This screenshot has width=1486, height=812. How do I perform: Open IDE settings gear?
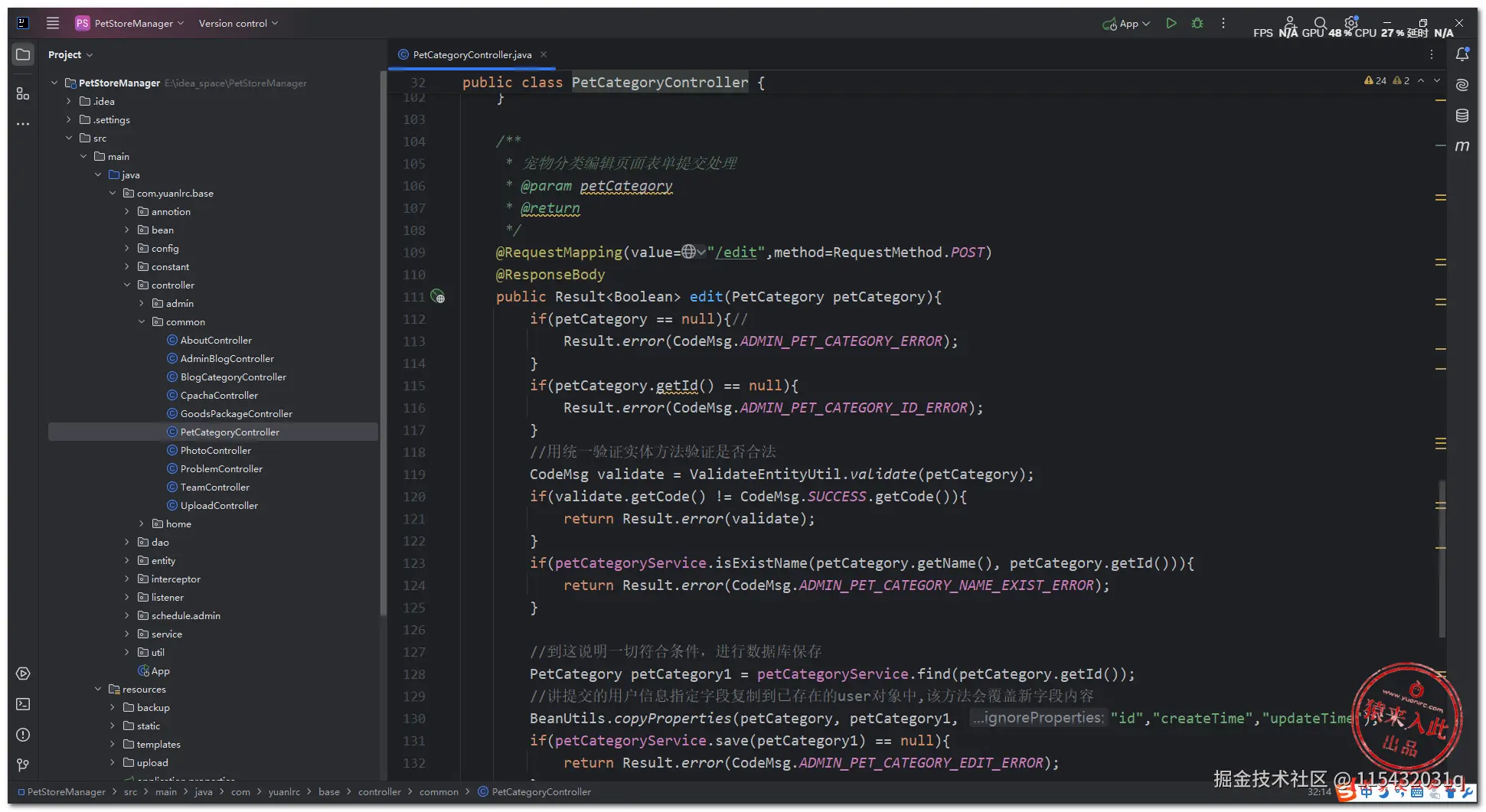pos(1350,23)
